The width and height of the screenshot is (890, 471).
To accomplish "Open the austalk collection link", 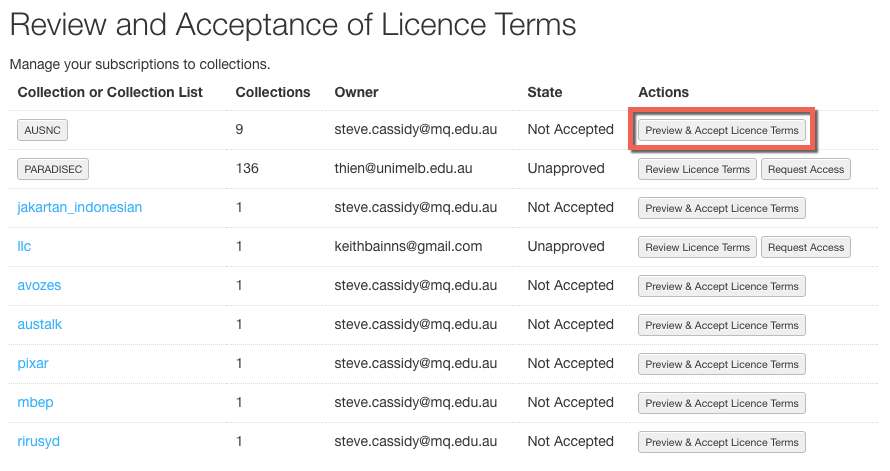I will (40, 325).
